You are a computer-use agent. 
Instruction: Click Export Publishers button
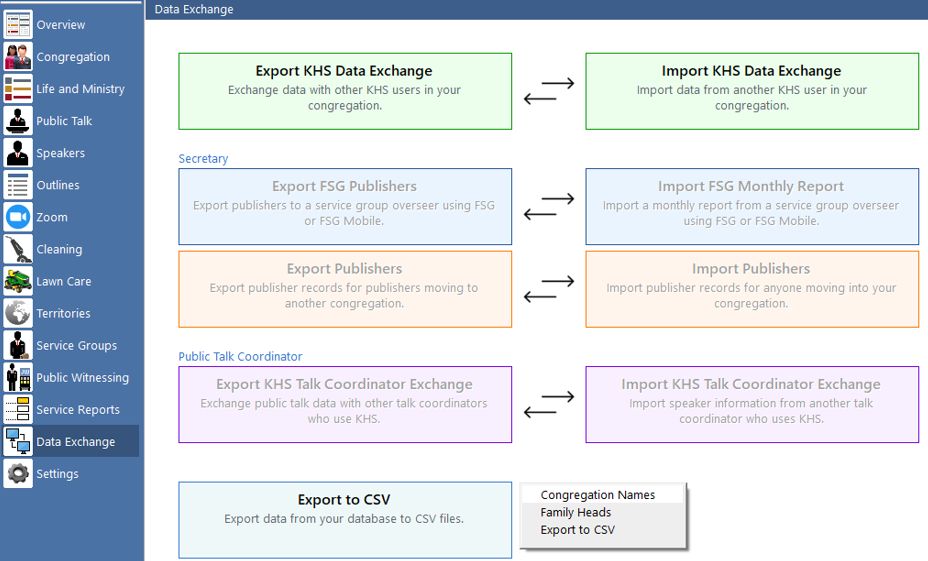(345, 289)
